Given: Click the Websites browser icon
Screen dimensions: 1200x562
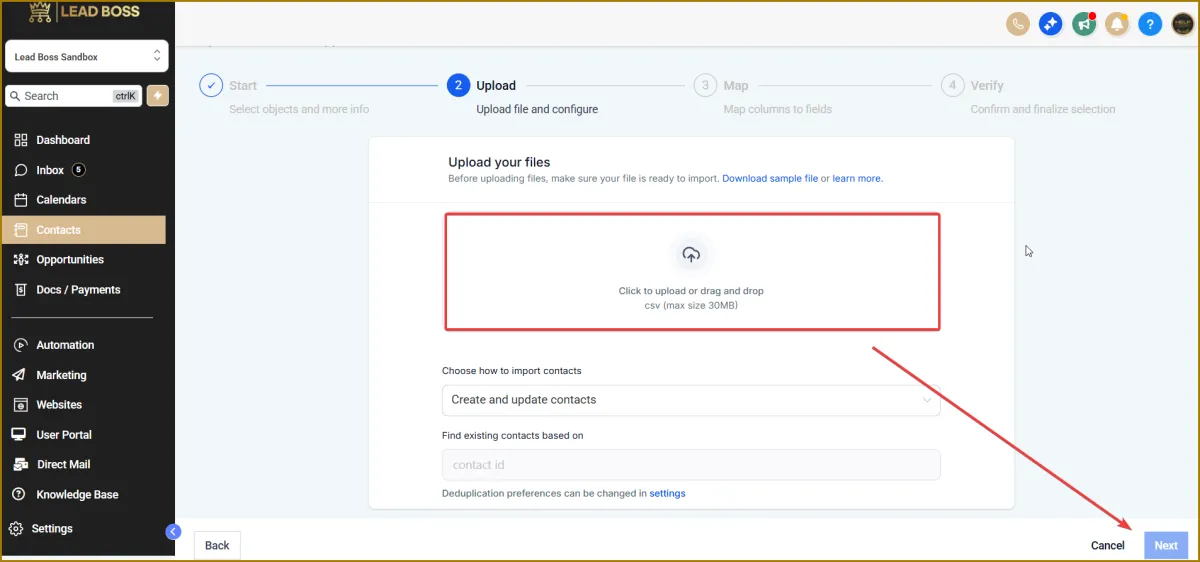Looking at the screenshot, I should 19,405.
